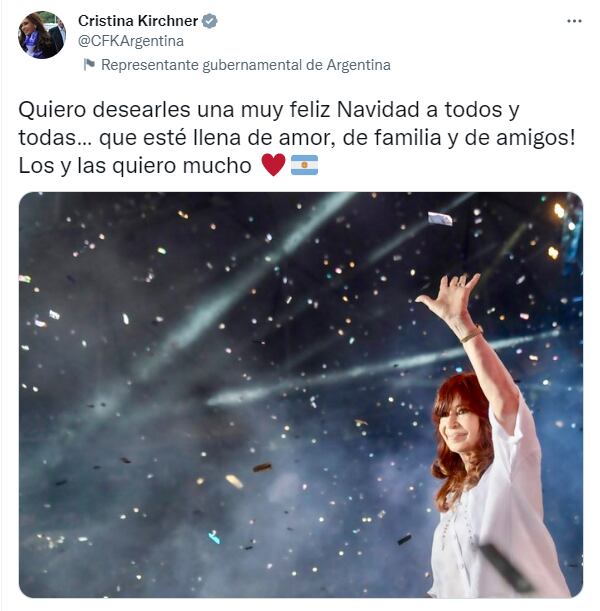Select the 'Representante gubernamental de Argentina' label
This screenshot has height=611, width=600.
(245, 65)
